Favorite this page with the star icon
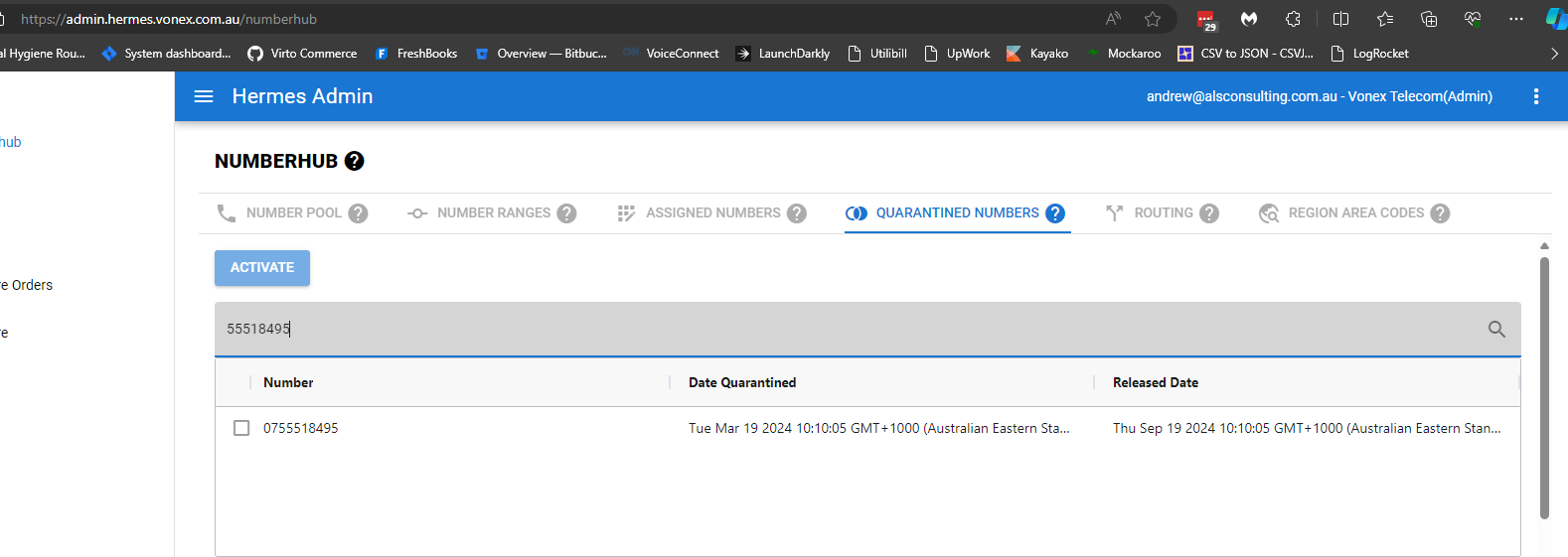The image size is (1568, 557). coord(1153,19)
